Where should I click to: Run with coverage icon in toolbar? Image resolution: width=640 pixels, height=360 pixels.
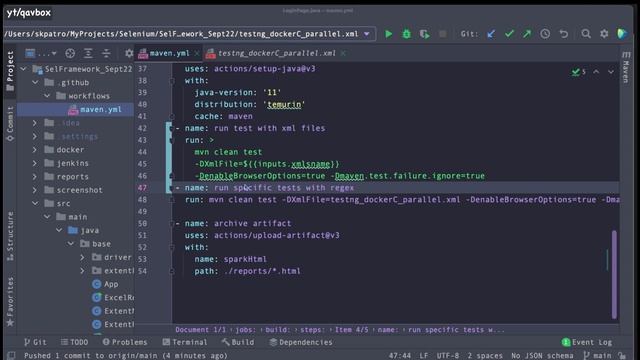coord(424,34)
